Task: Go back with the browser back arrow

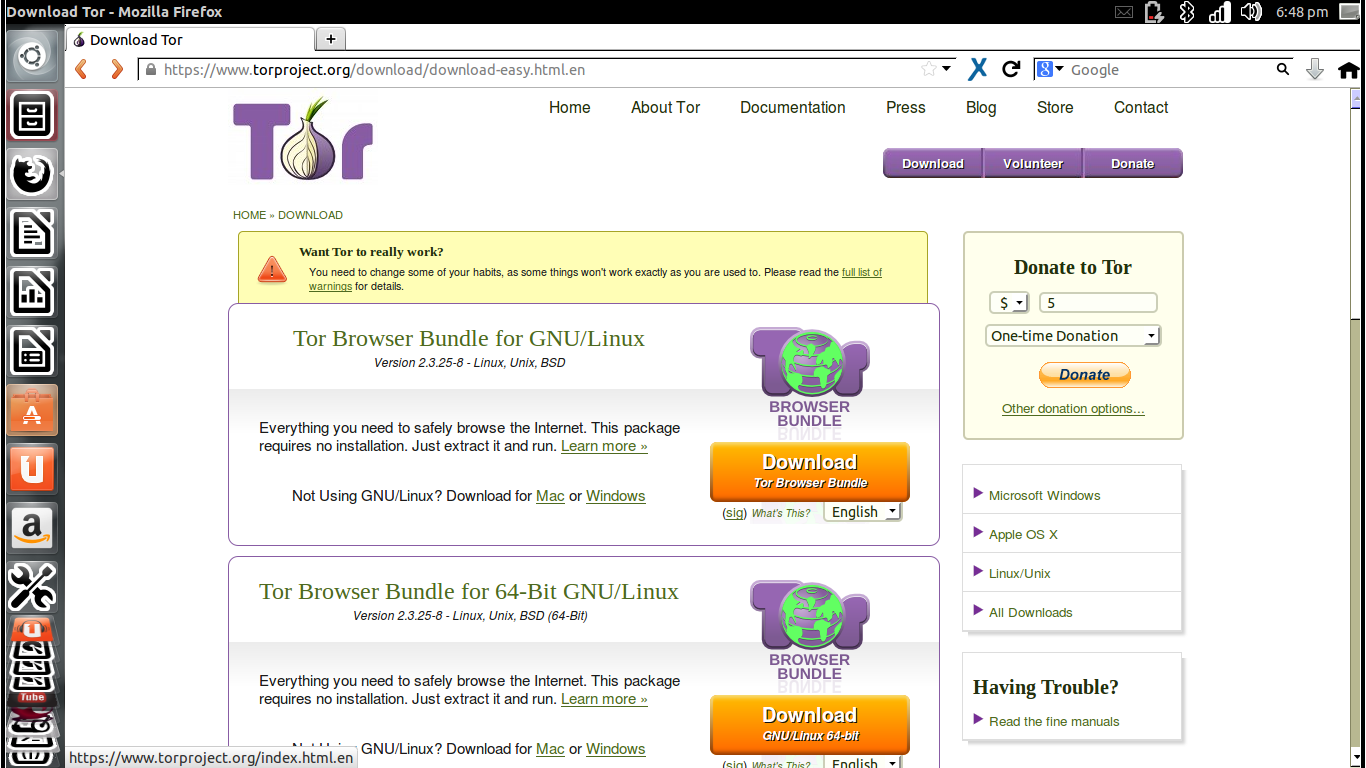Action: (82, 69)
